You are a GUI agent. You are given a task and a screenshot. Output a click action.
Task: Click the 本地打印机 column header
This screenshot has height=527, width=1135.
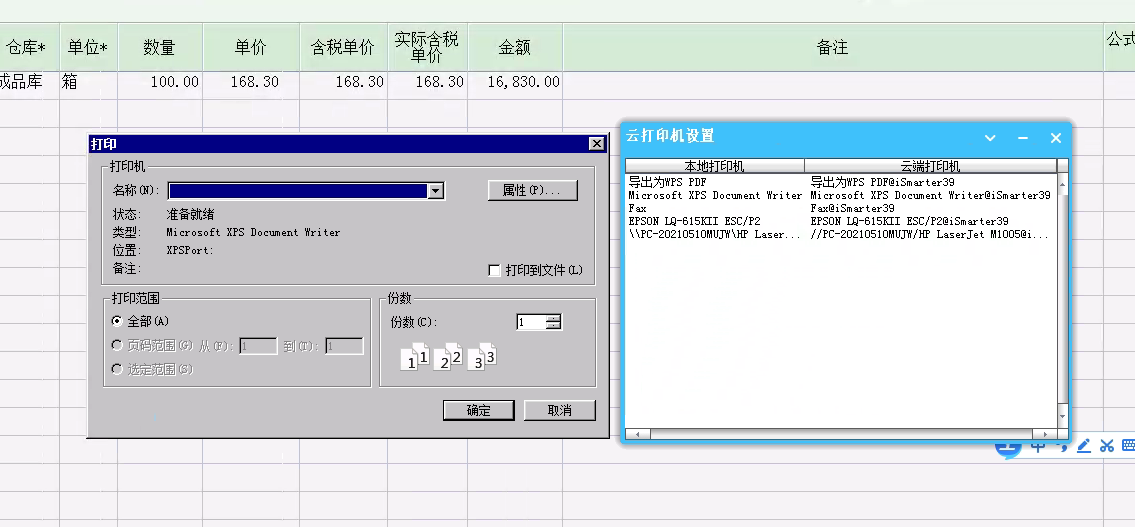[x=714, y=166]
